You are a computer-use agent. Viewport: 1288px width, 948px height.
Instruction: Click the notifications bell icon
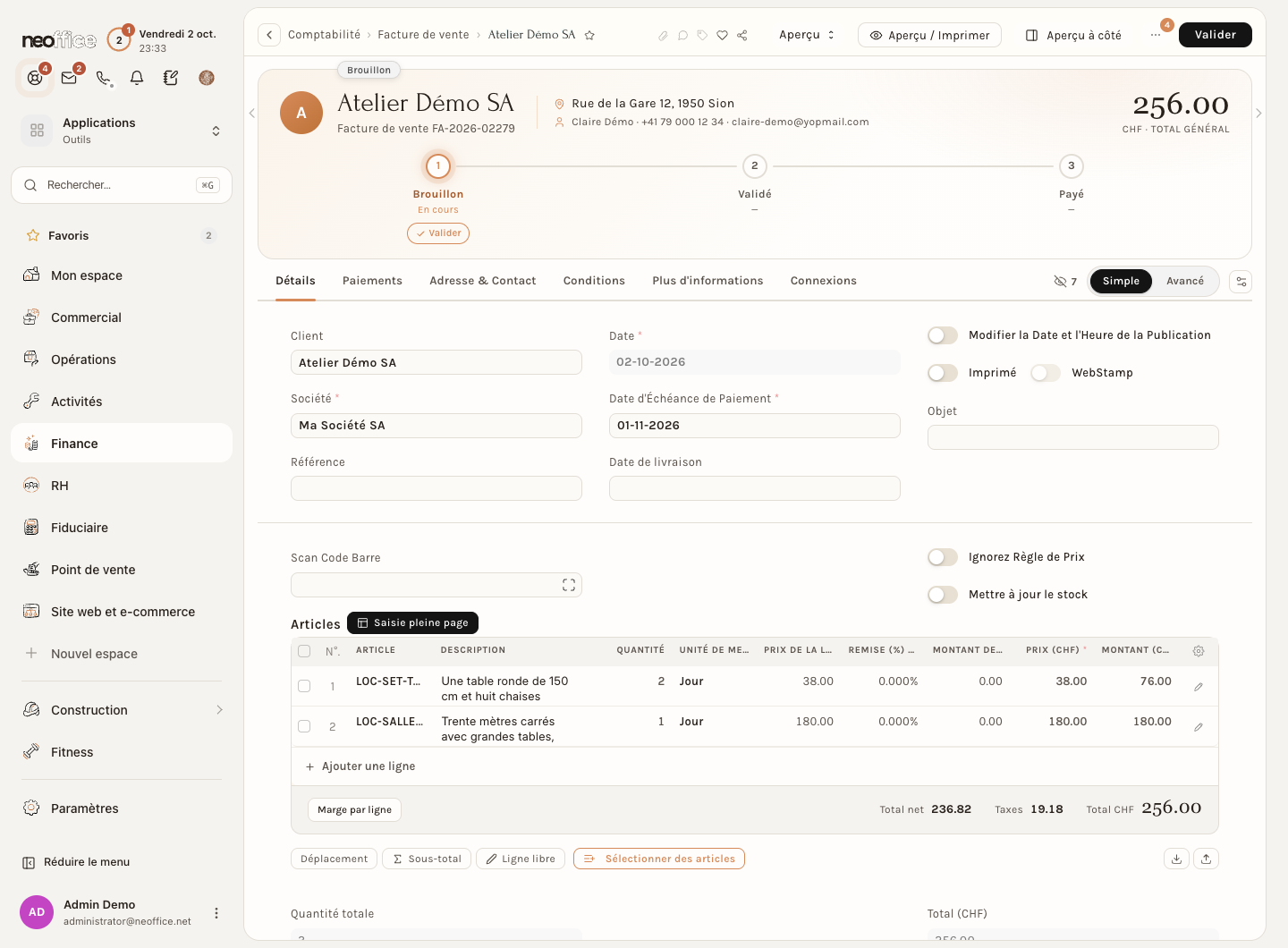coord(137,78)
